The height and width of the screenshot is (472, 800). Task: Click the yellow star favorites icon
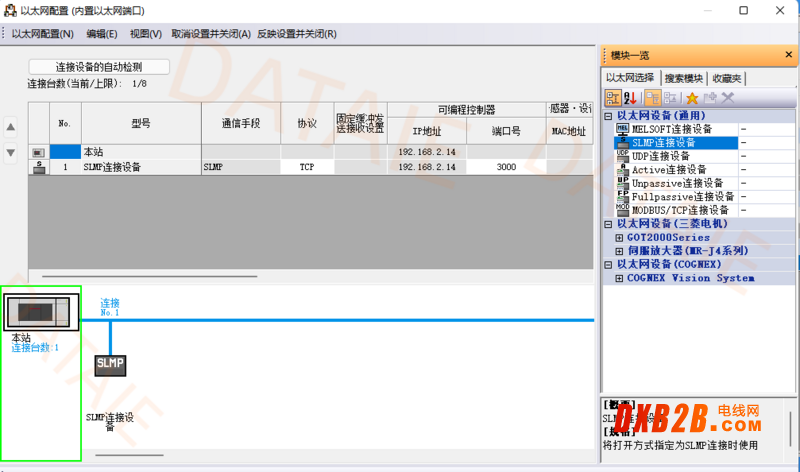[x=692, y=98]
